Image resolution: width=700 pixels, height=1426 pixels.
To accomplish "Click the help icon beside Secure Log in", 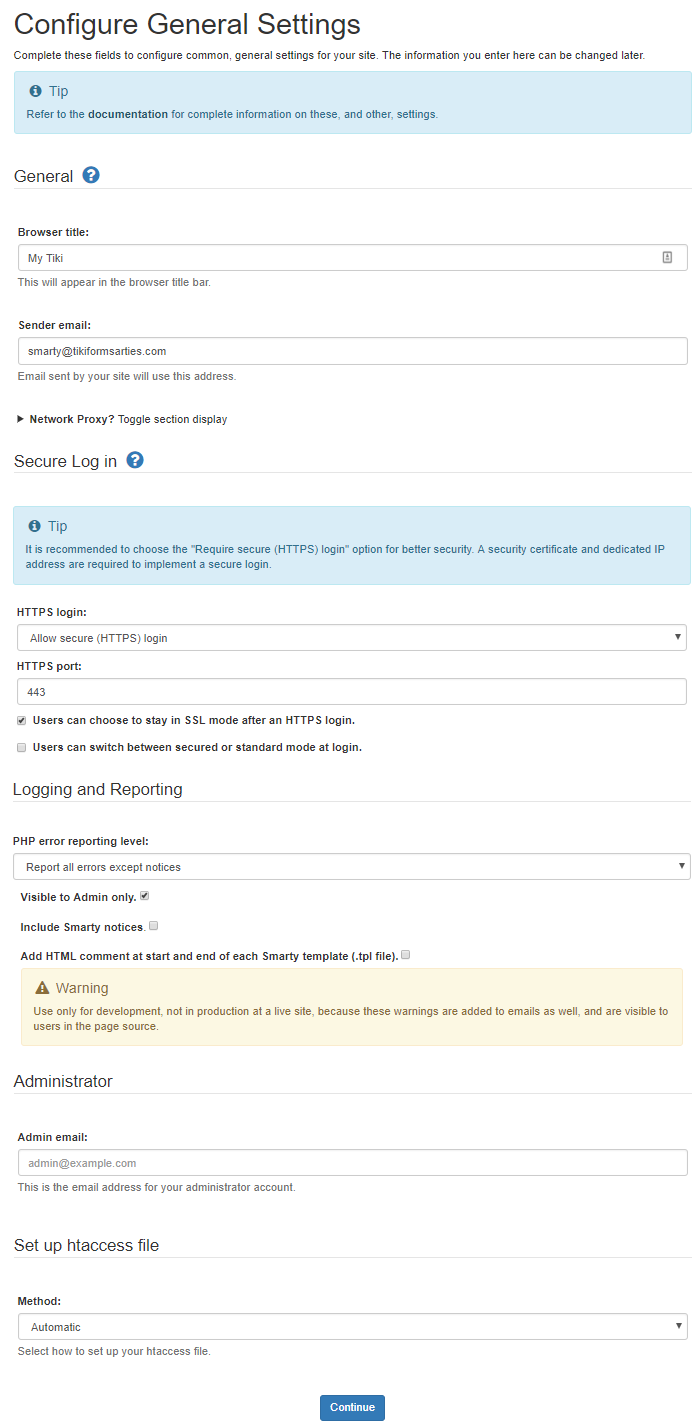I will (135, 460).
